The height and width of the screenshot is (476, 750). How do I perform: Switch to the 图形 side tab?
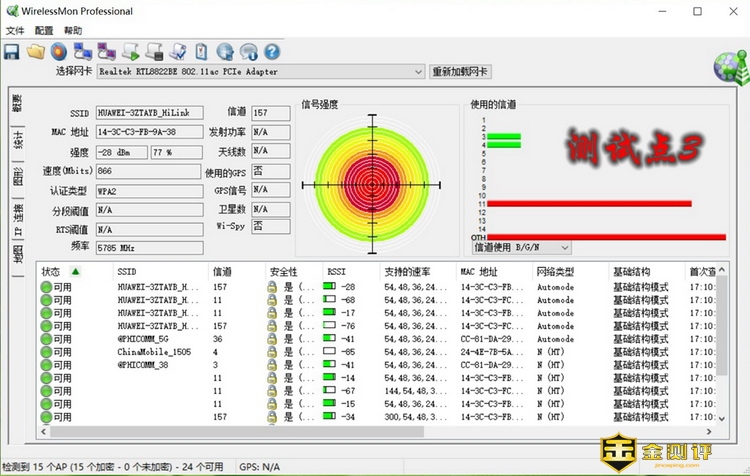tap(16, 177)
